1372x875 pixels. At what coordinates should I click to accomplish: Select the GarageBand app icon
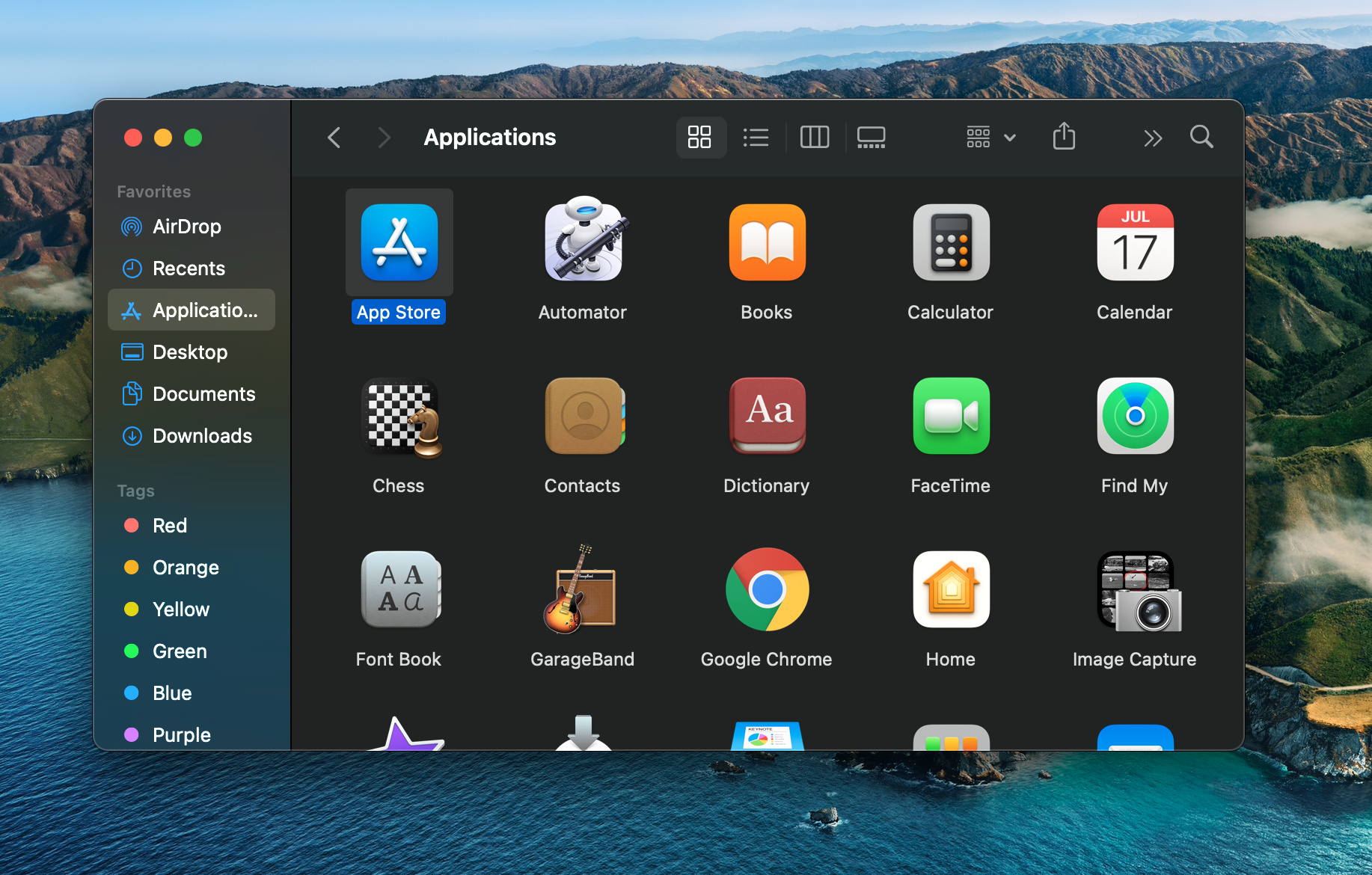coord(582,590)
